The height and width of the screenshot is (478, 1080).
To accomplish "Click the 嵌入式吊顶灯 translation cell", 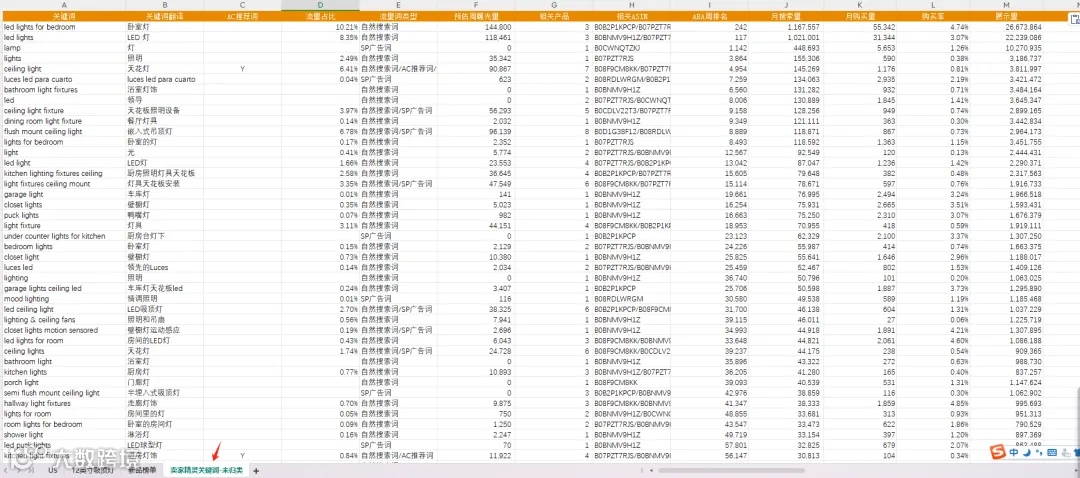I will 165,132.
